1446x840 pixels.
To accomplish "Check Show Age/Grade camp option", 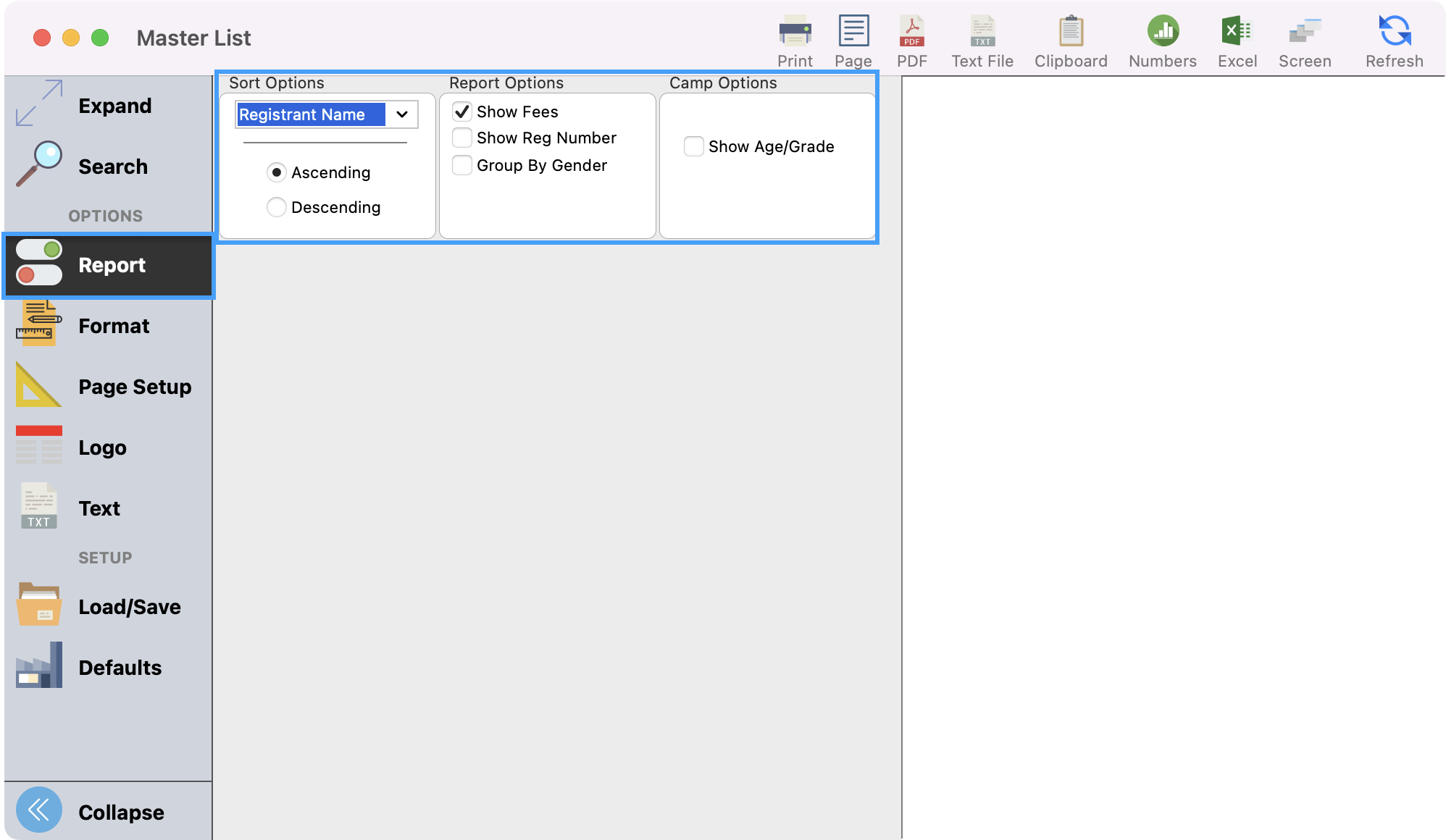I will [x=694, y=146].
